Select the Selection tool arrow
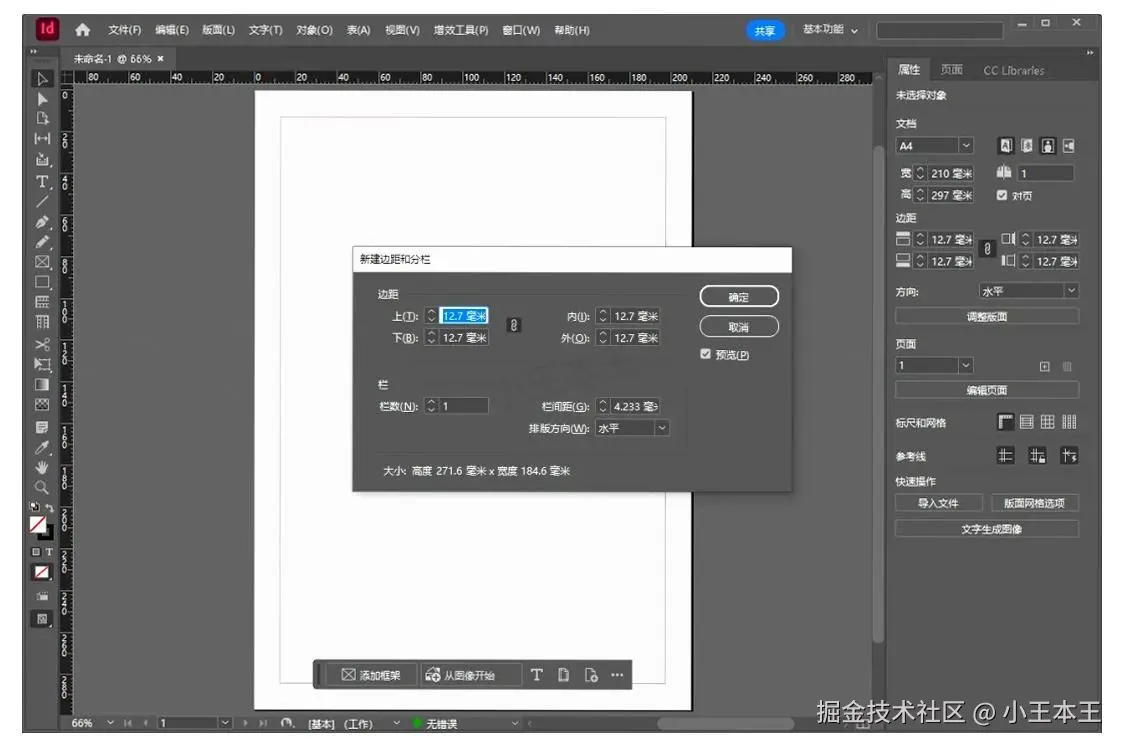 point(42,79)
